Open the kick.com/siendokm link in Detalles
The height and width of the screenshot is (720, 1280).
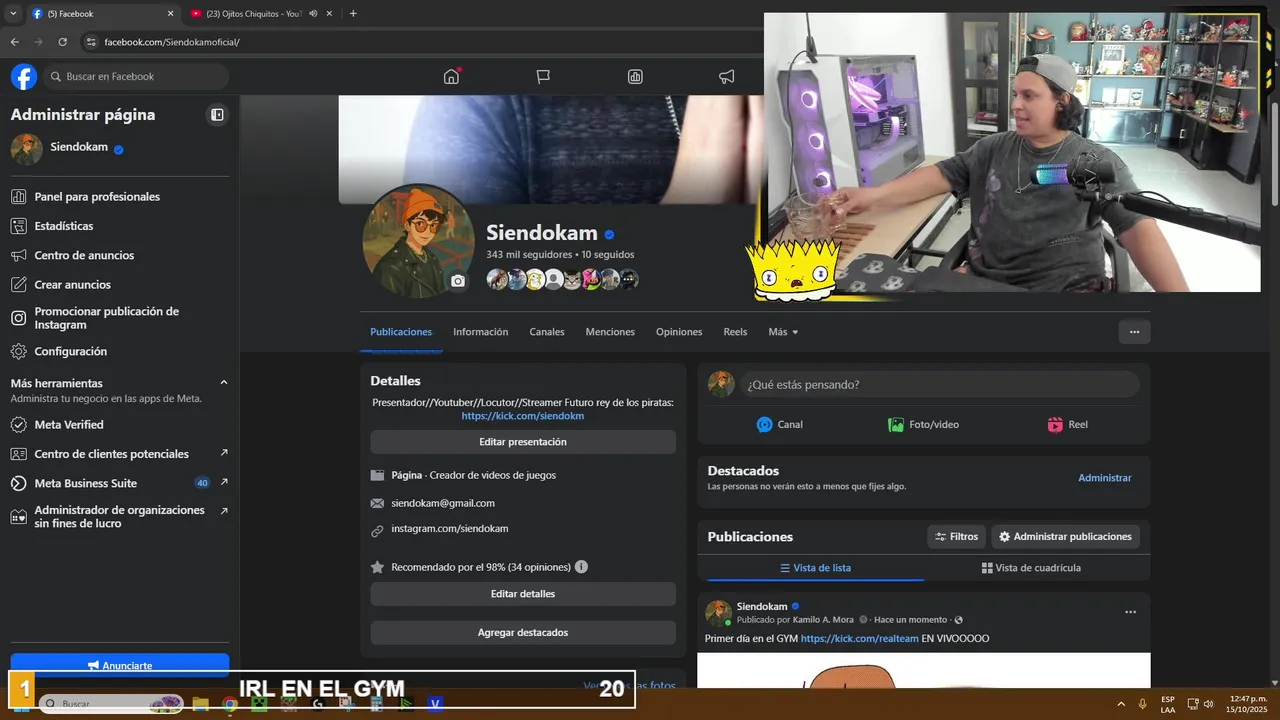click(x=523, y=416)
